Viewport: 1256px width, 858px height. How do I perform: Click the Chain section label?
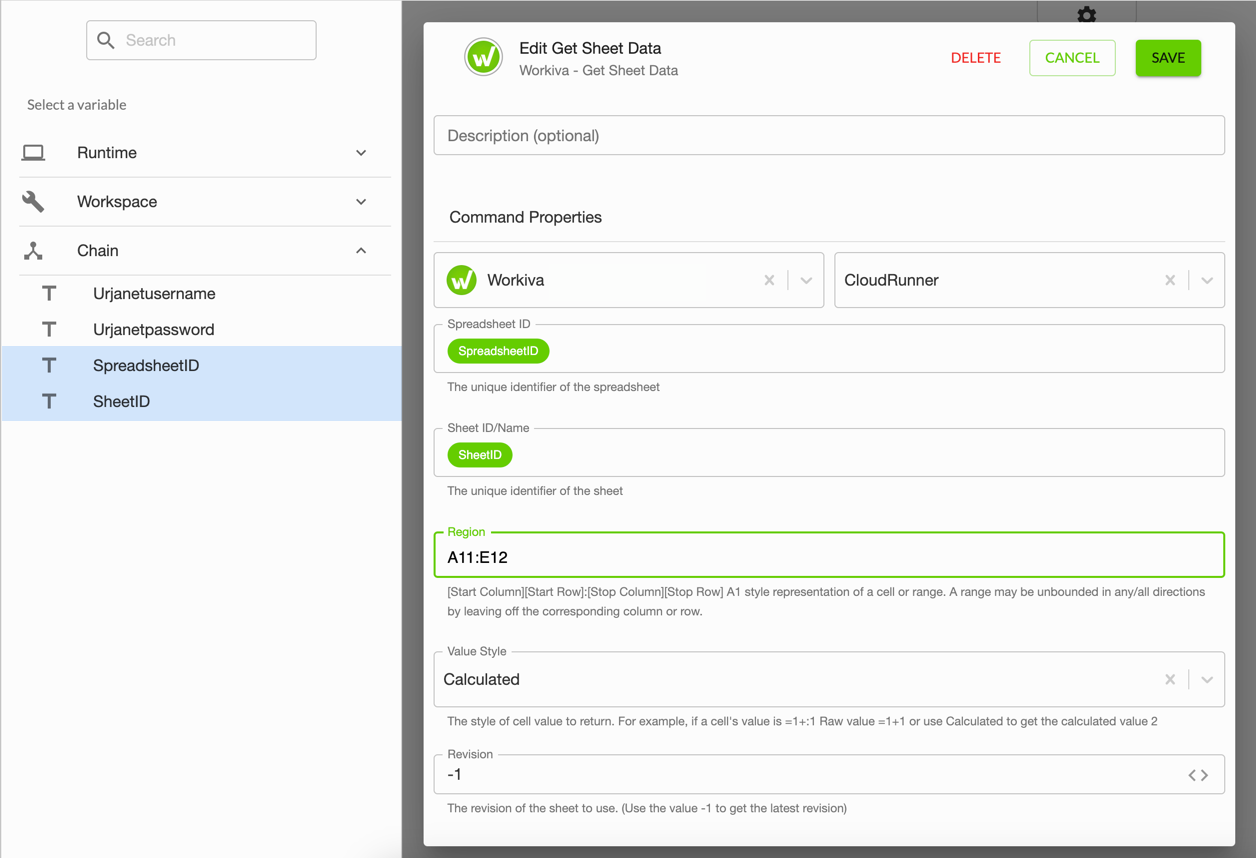(x=98, y=251)
